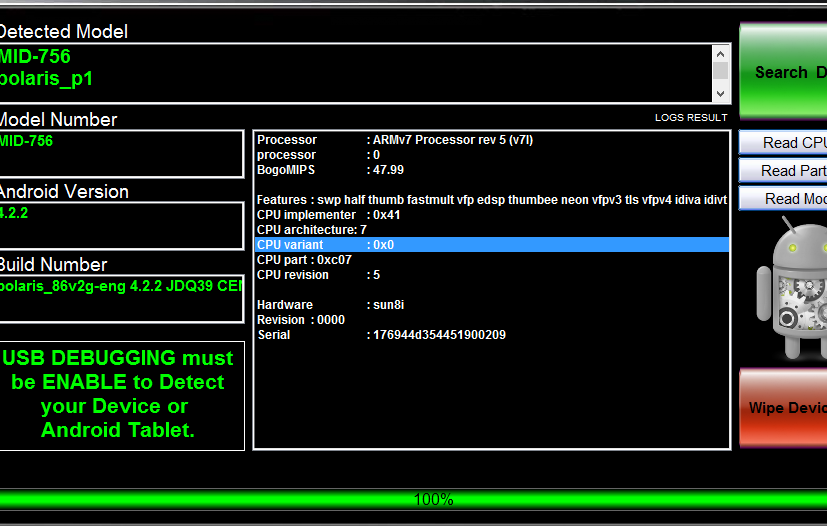Select the CPU revision : 5 row
Viewport: 827px width, 526px height.
(x=492, y=275)
